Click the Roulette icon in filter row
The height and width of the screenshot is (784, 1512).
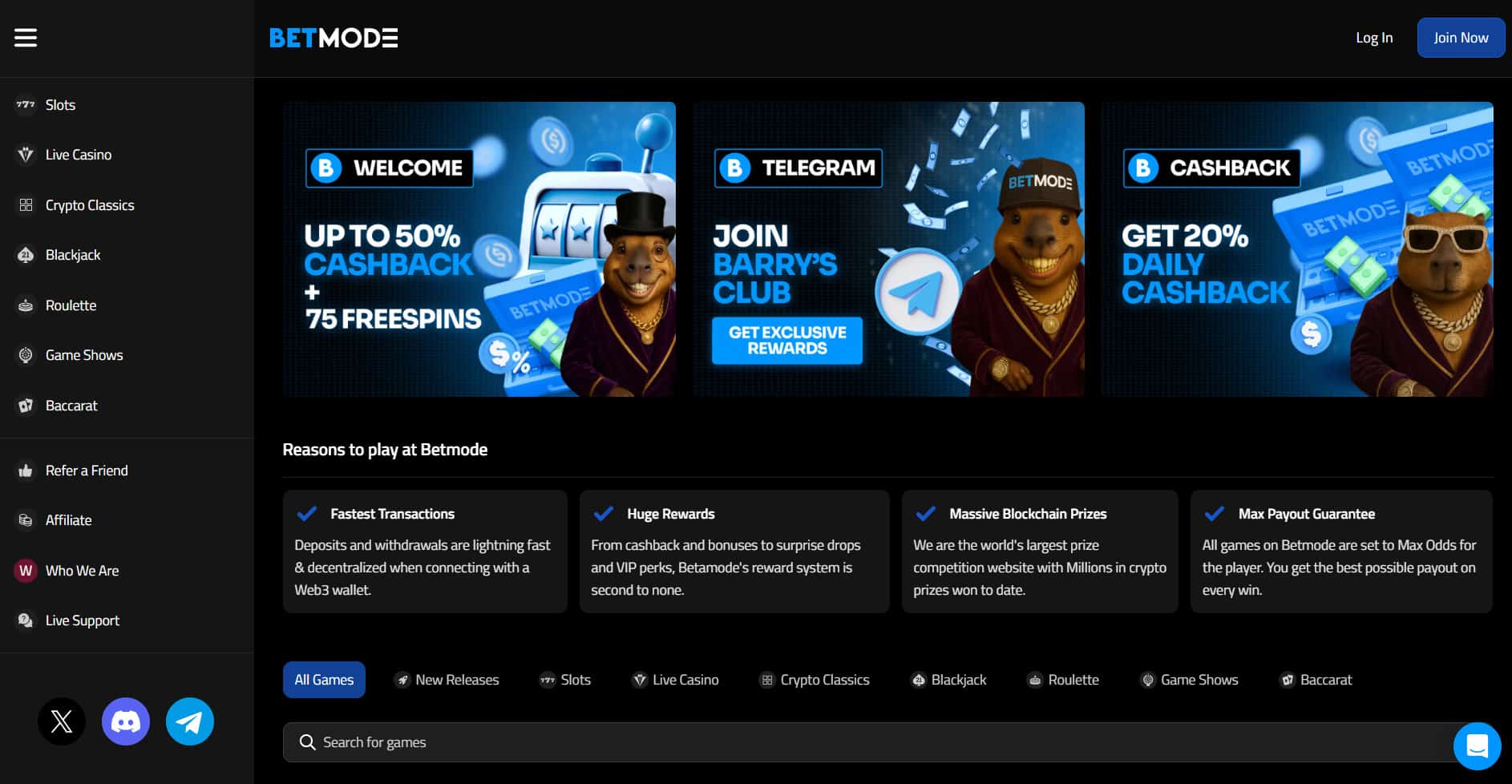click(x=1035, y=680)
